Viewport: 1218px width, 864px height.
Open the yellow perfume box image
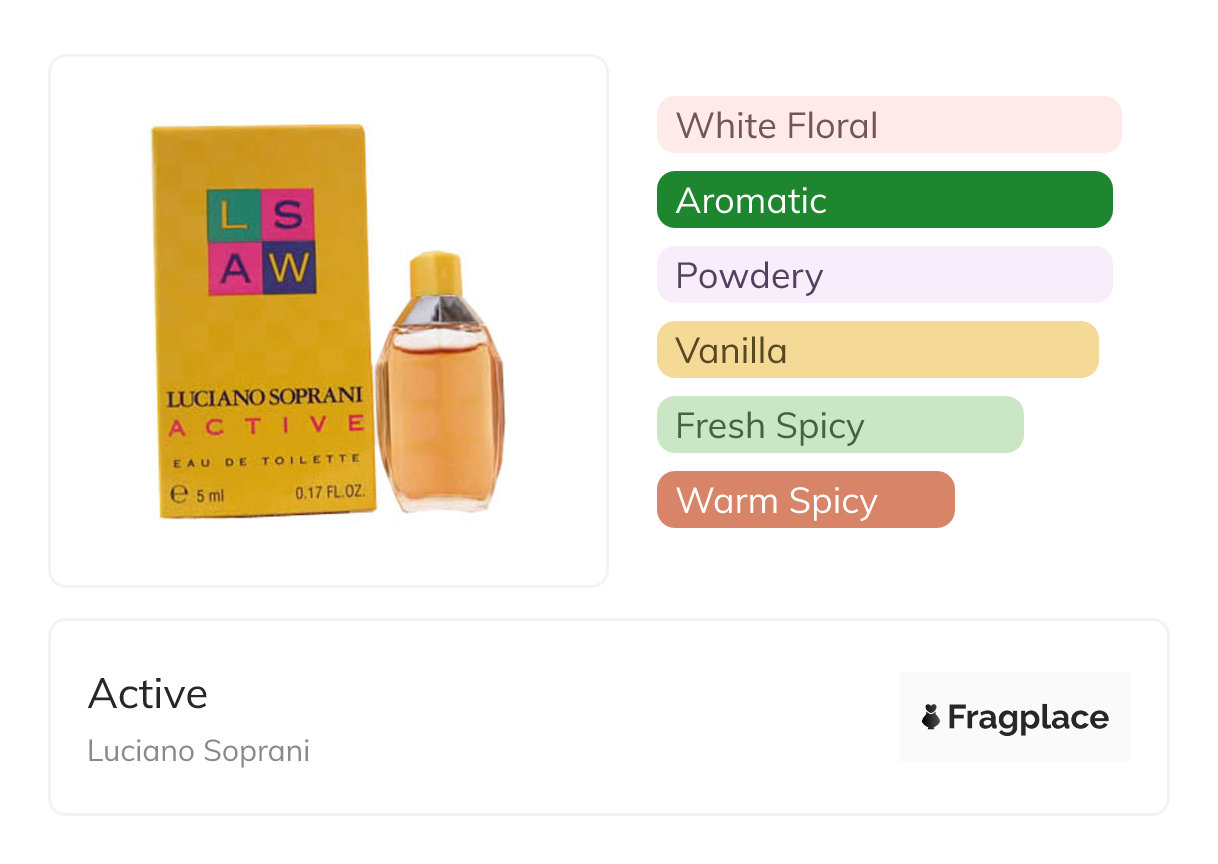263,321
